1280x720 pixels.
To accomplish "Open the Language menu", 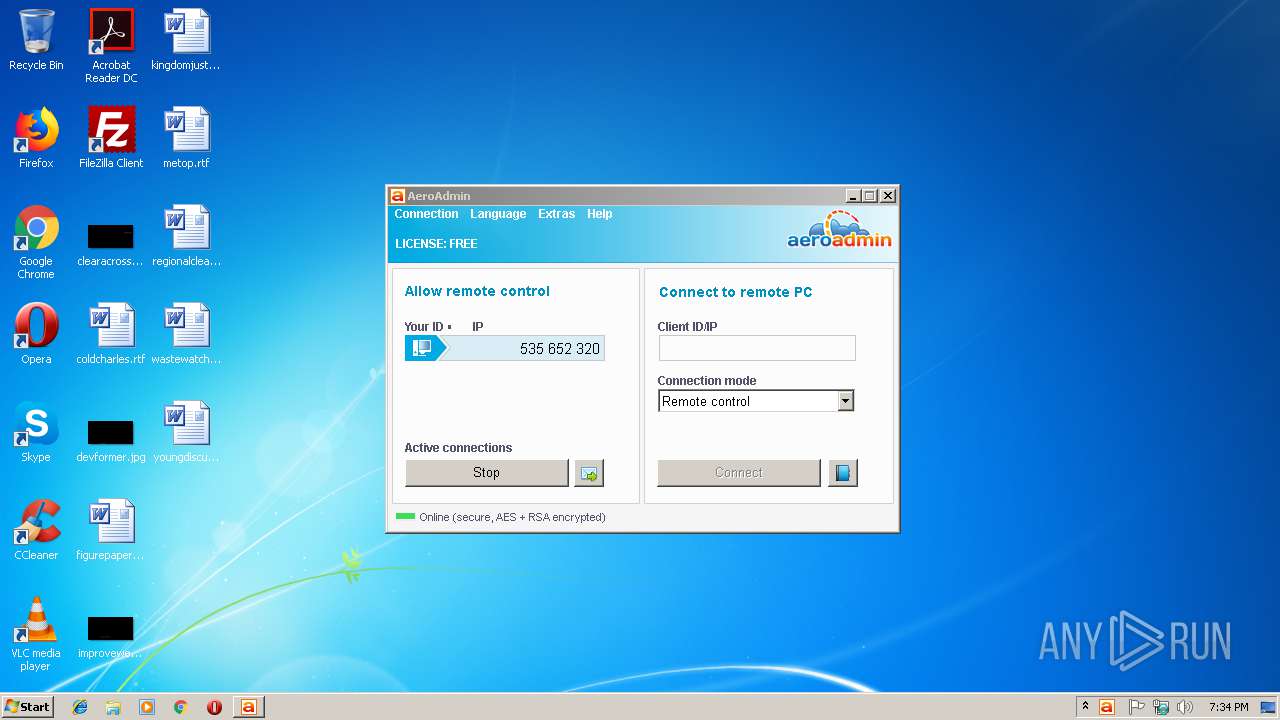I will 498,214.
